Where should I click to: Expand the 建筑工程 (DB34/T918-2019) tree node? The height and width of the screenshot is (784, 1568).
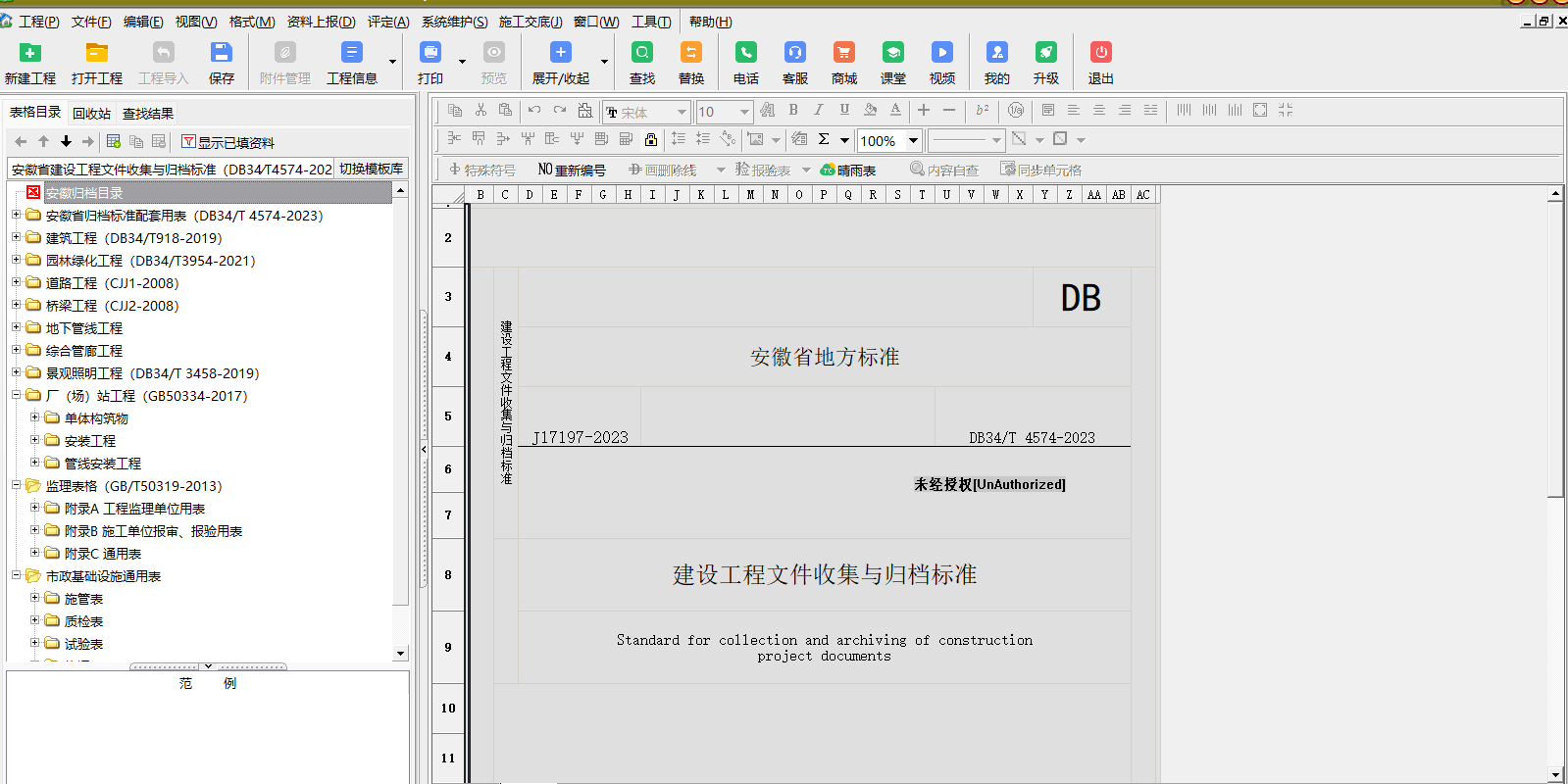(x=16, y=237)
